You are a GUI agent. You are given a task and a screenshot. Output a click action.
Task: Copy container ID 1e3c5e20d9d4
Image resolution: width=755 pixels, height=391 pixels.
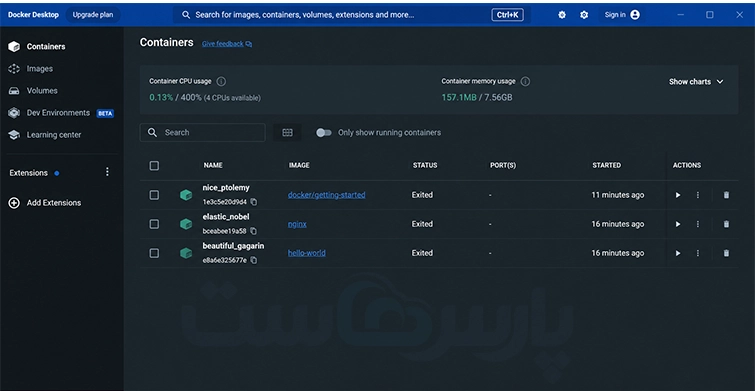254,202
